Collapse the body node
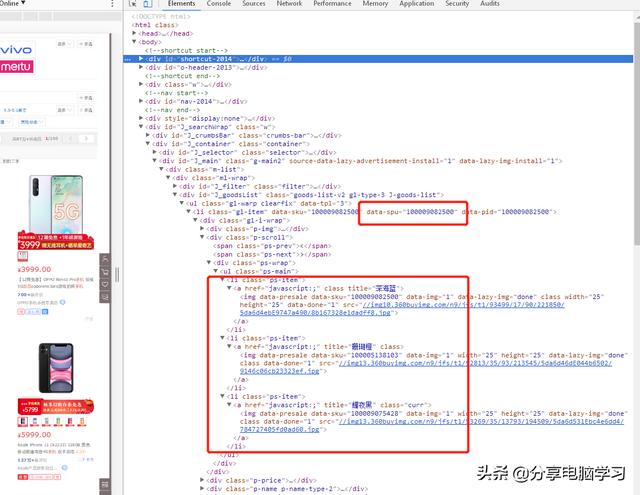The height and width of the screenshot is (495, 640). point(134,42)
